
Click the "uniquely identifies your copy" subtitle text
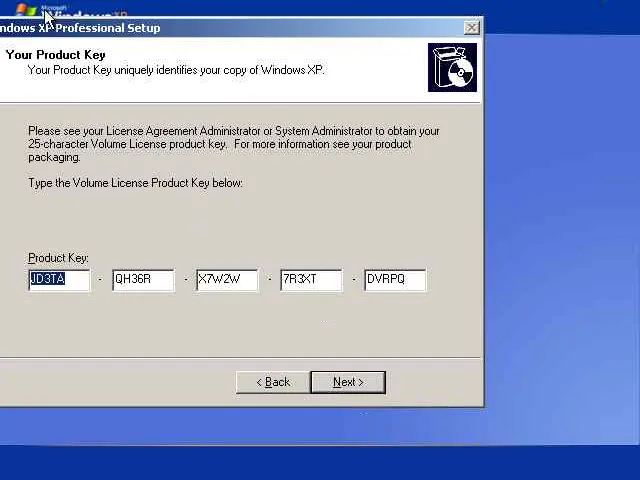tap(176, 70)
